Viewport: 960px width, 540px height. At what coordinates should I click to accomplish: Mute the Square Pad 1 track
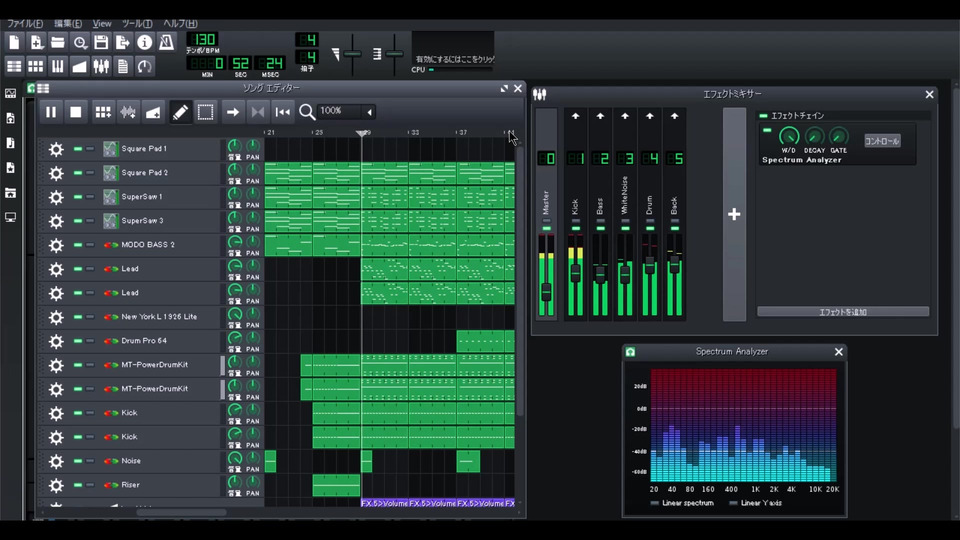click(78, 149)
